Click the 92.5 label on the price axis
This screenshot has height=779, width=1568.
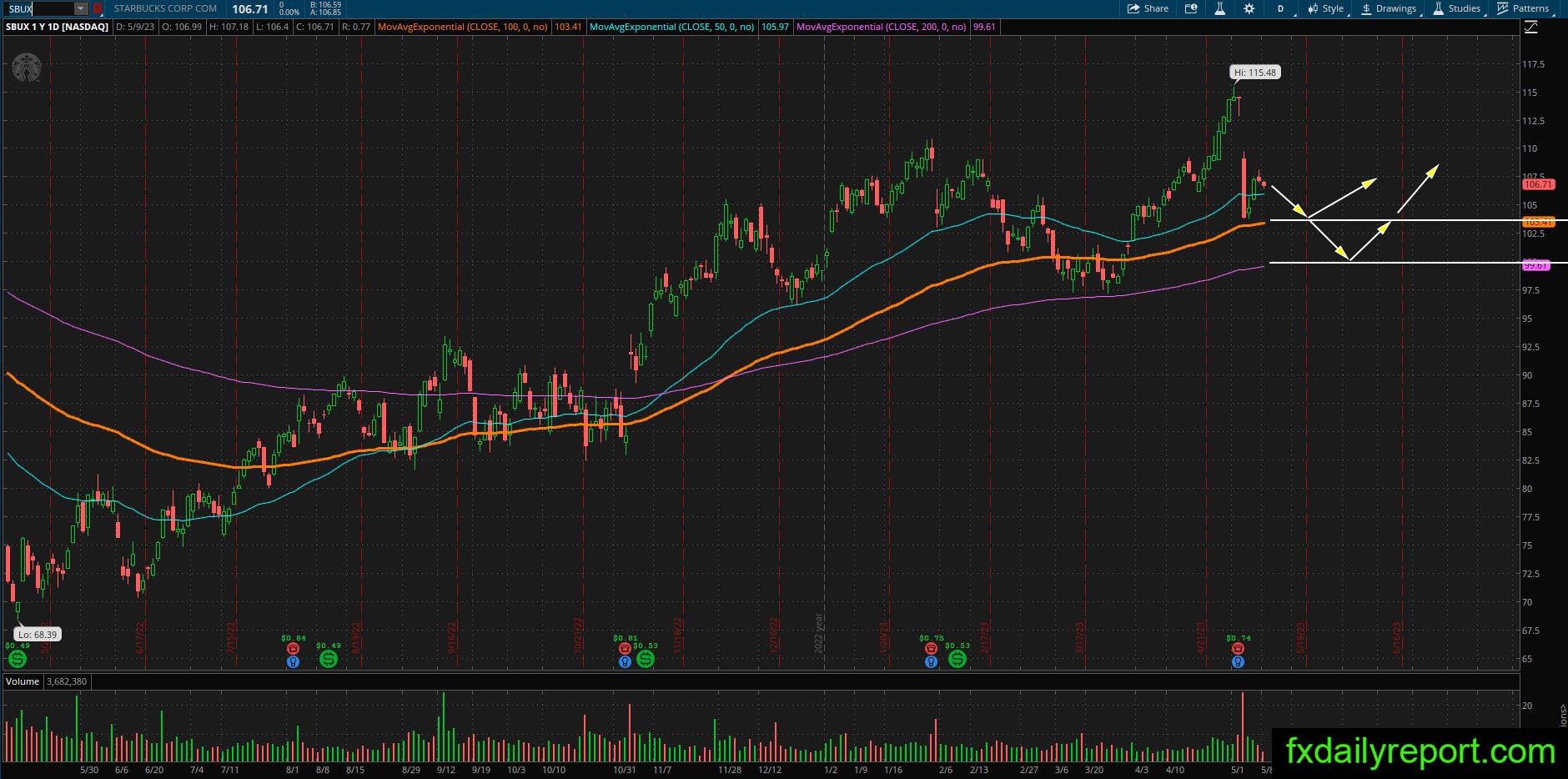click(1531, 347)
